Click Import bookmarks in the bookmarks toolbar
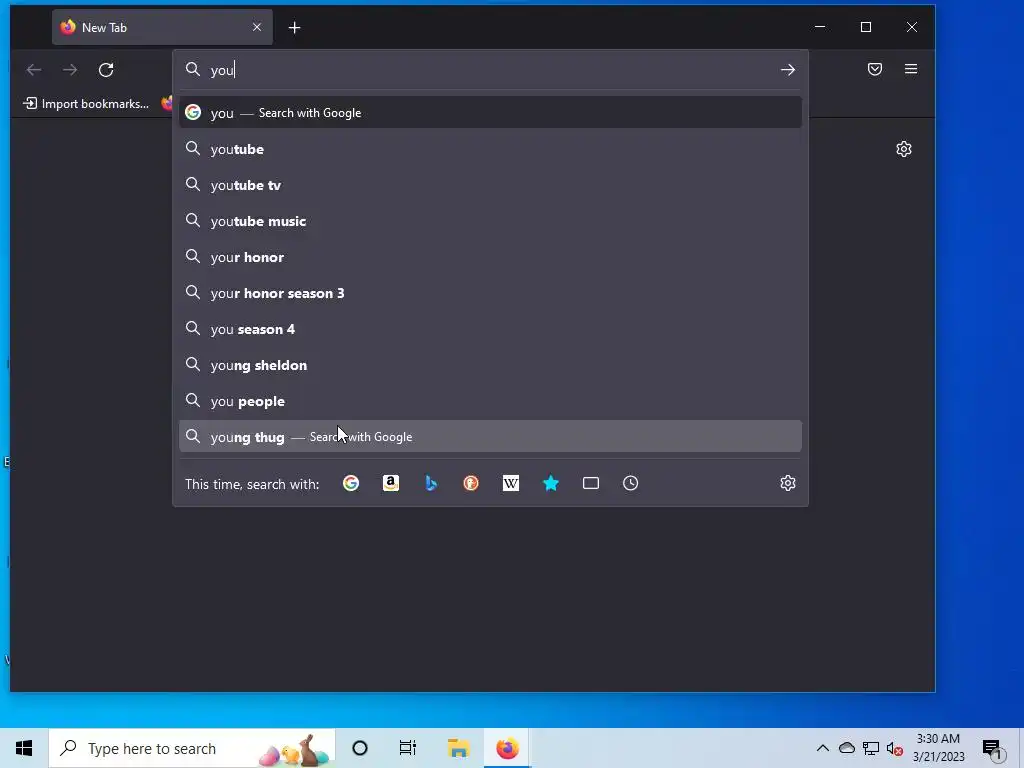 [x=86, y=103]
